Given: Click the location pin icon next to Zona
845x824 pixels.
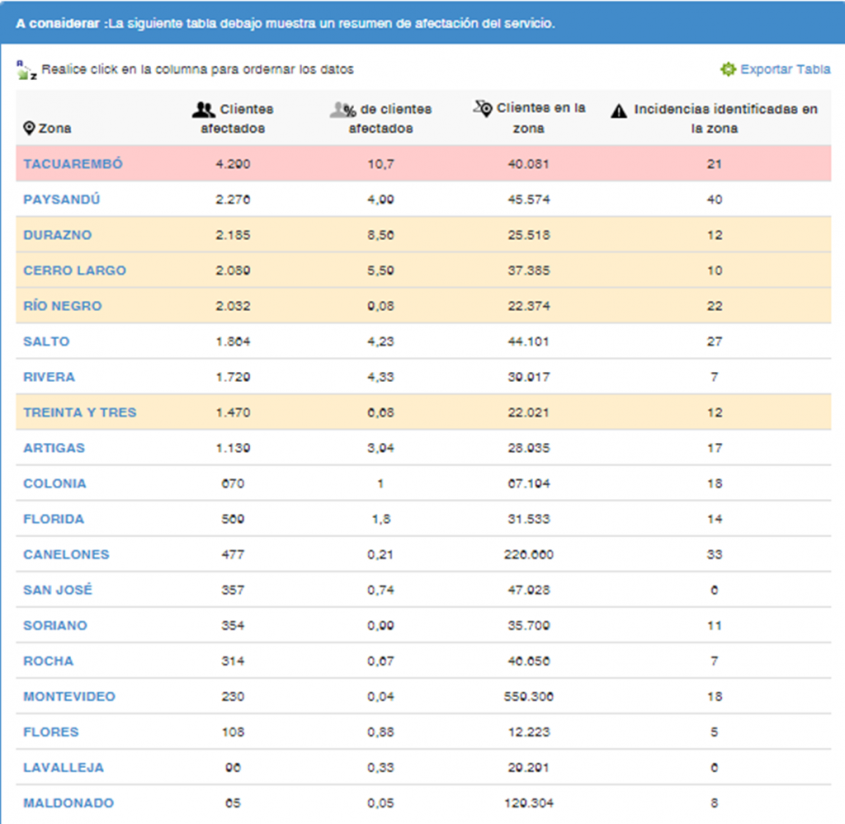Looking at the screenshot, I should coord(30,129).
